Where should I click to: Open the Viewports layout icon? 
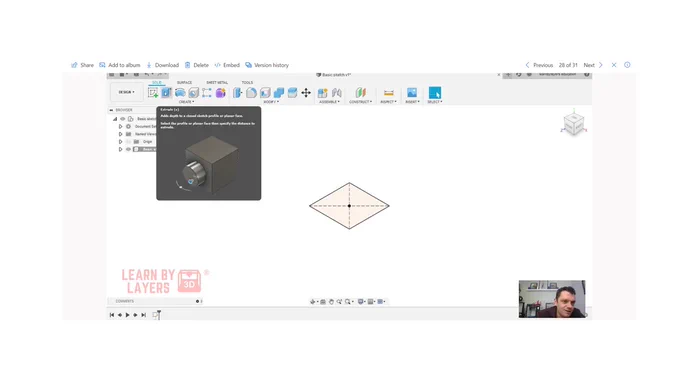click(x=380, y=301)
